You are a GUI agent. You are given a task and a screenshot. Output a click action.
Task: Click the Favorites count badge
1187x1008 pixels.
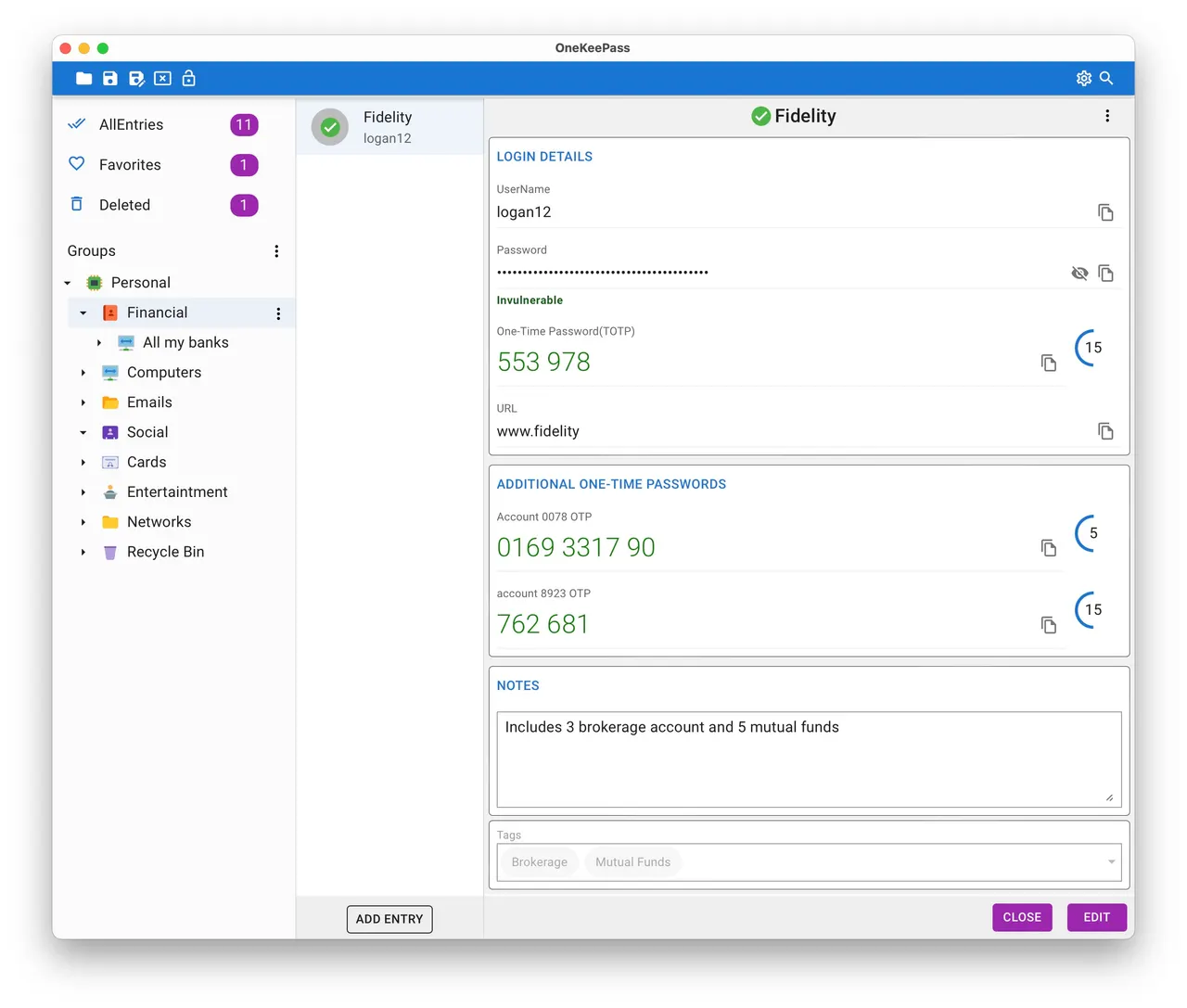244,165
